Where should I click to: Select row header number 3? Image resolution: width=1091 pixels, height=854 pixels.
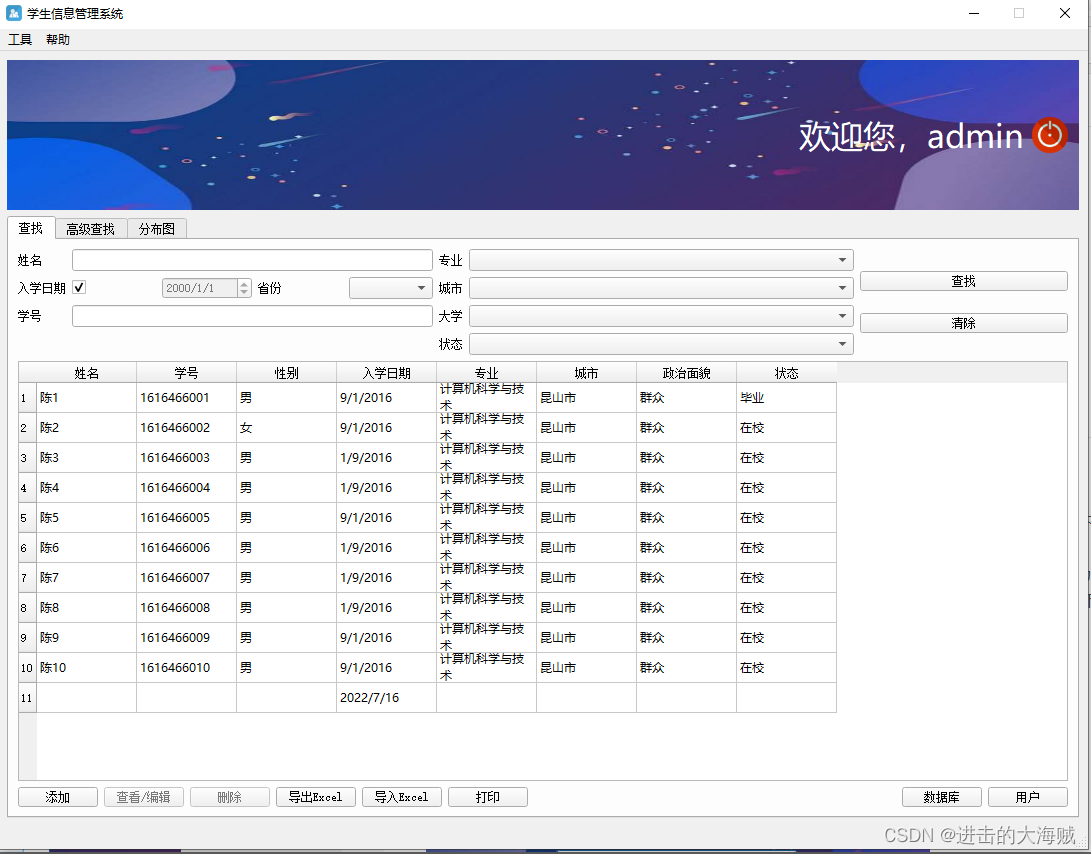point(27,457)
